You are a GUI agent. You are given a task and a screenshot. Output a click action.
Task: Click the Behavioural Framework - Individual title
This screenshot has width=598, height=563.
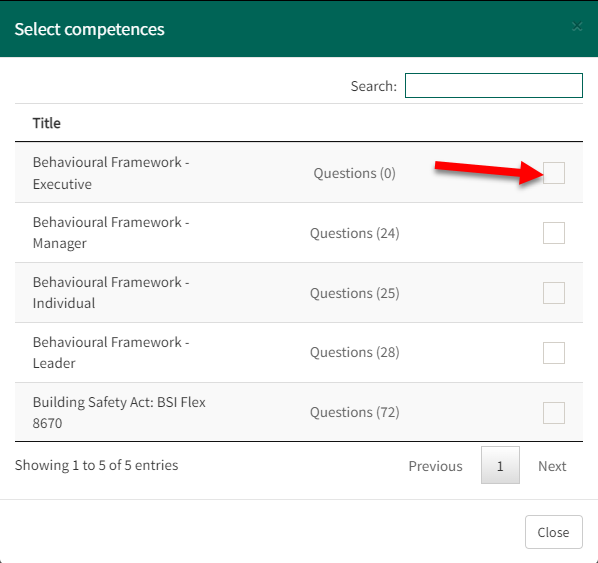[111, 293]
